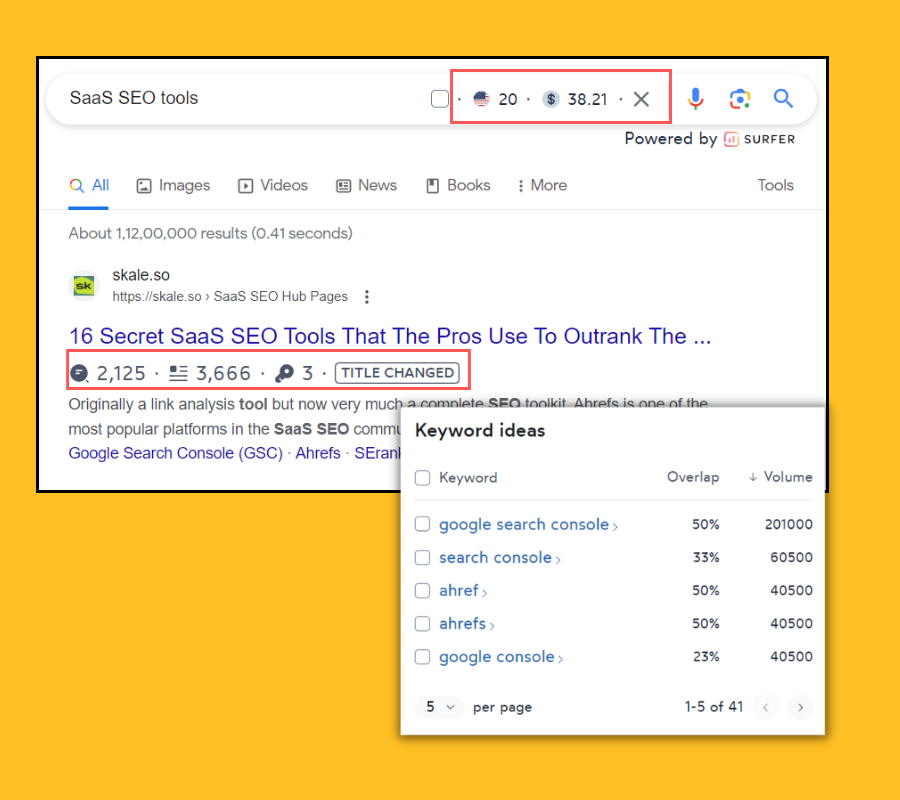Click the skale.so site favicon
The image size is (900, 800).
84,286
